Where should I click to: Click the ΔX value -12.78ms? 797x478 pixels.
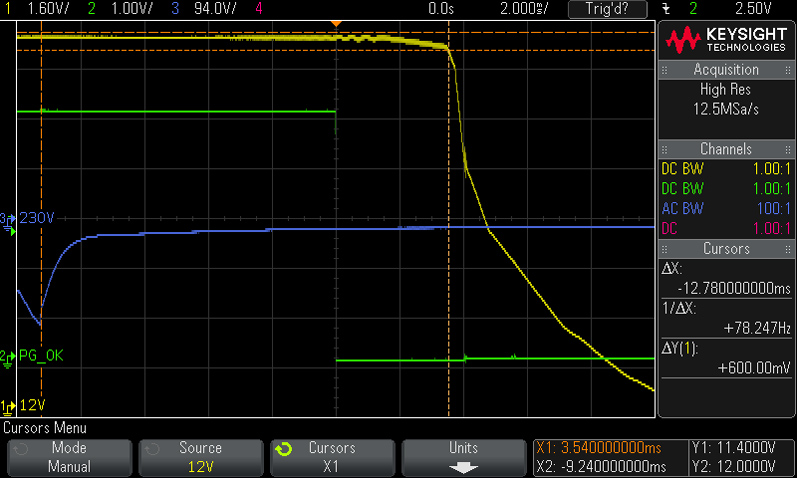[734, 288]
